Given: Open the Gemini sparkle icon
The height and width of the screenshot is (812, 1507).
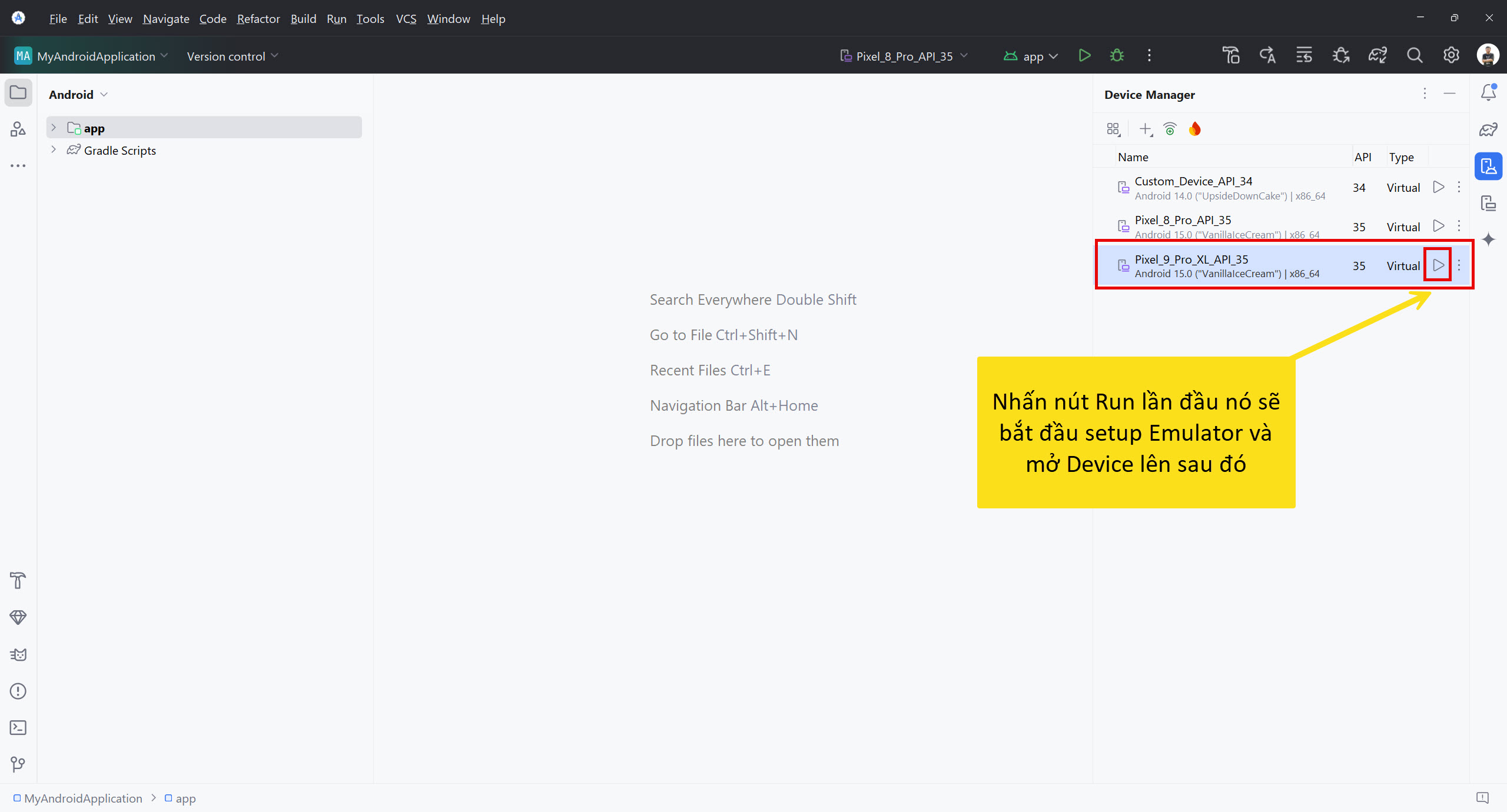Looking at the screenshot, I should point(1489,239).
